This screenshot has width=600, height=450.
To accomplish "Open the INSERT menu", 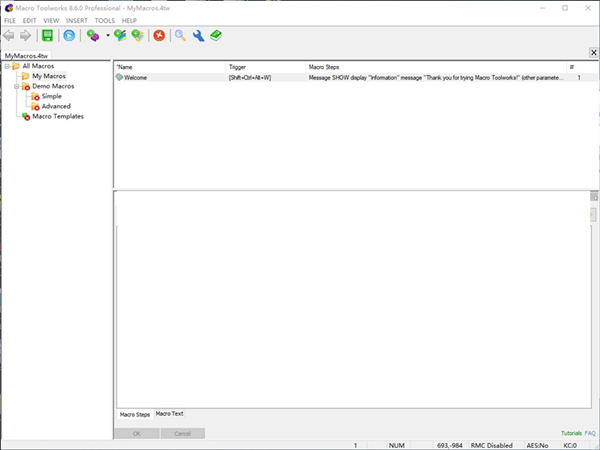I will coord(77,21).
